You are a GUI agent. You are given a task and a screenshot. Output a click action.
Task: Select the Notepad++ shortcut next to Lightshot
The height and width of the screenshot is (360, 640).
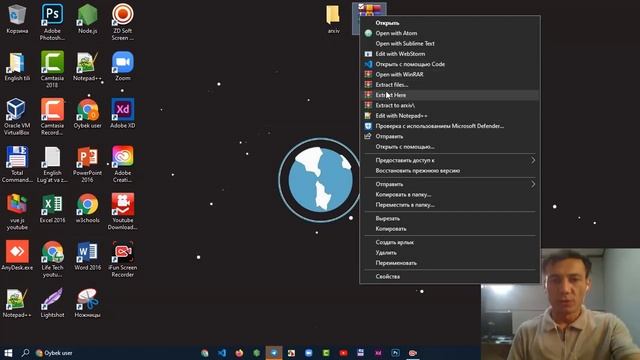pyautogui.click(x=17, y=303)
